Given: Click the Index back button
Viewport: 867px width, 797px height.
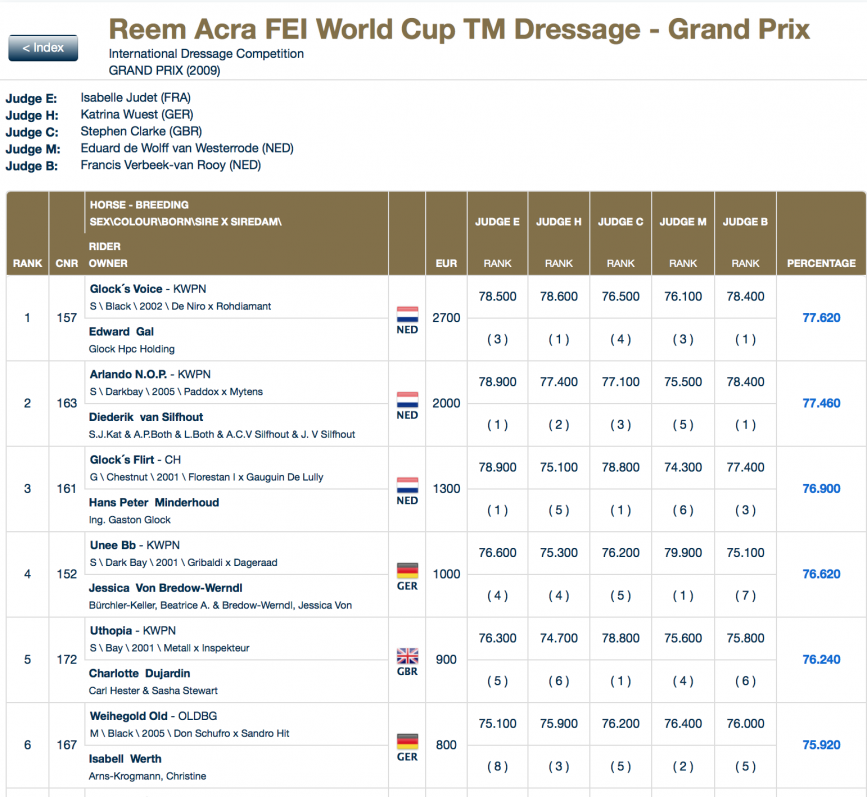Looking at the screenshot, I should [43, 48].
